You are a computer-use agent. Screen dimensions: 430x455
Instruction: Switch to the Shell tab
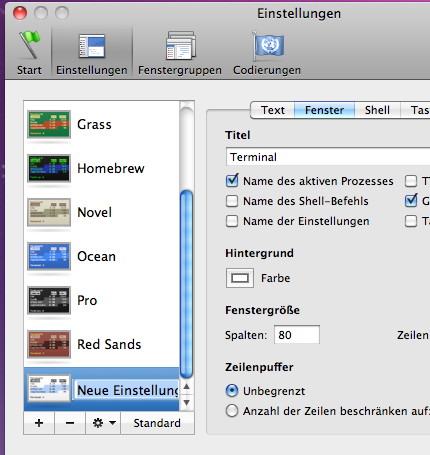point(377,110)
